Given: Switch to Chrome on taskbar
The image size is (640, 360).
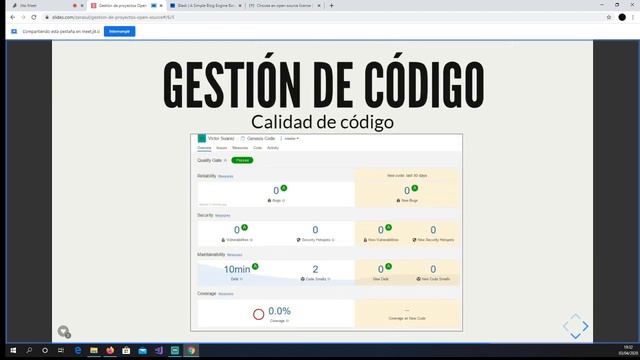Looking at the screenshot, I should [191, 350].
